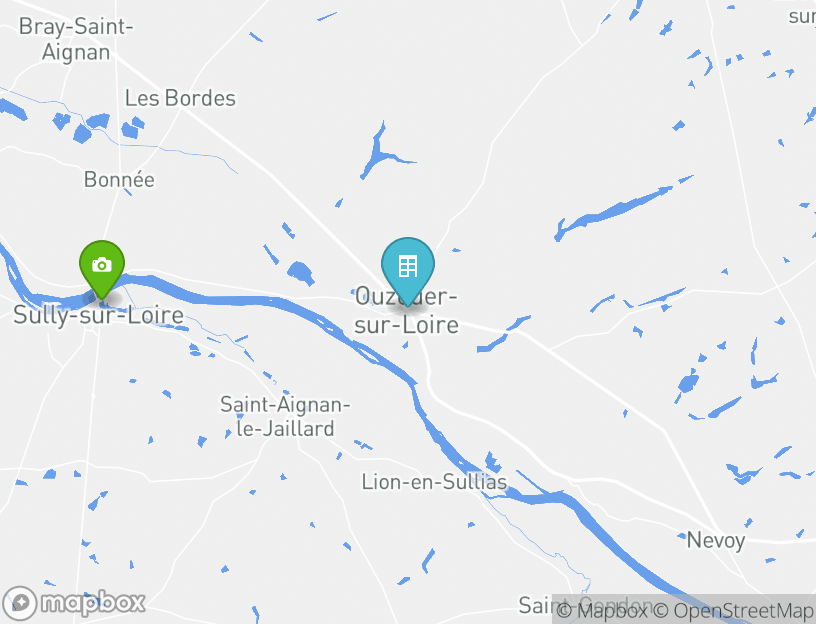Select the Lion-en-Sullias place label
The width and height of the screenshot is (816, 624).
(x=434, y=482)
